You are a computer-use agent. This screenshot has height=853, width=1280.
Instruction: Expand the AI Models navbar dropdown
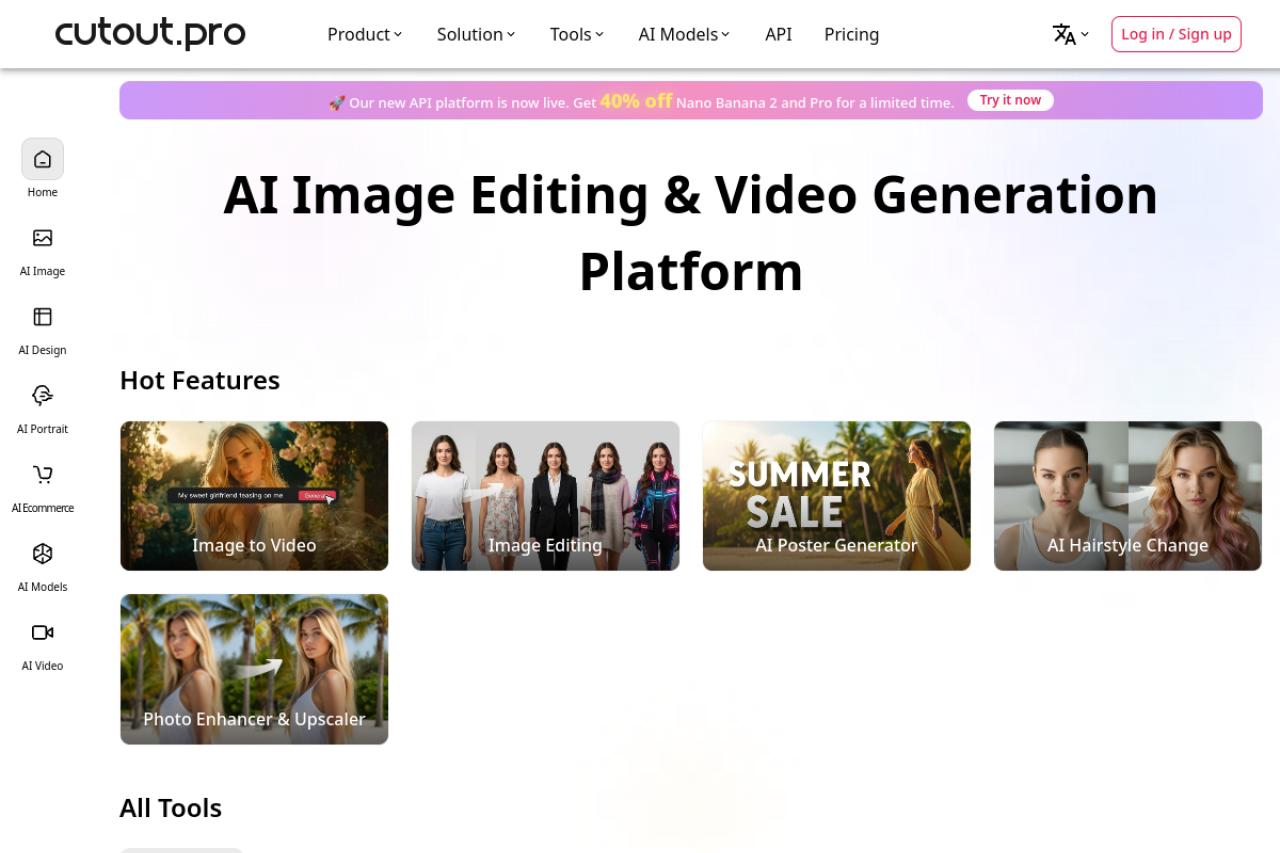tap(684, 35)
